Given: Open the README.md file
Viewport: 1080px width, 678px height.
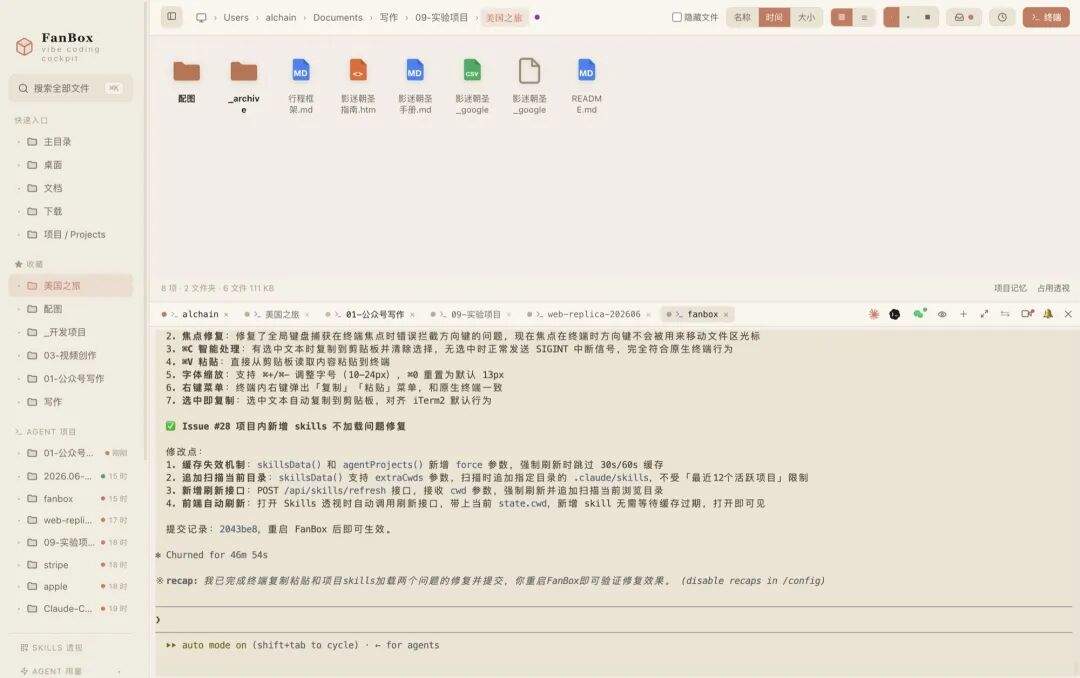Looking at the screenshot, I should click(x=586, y=86).
